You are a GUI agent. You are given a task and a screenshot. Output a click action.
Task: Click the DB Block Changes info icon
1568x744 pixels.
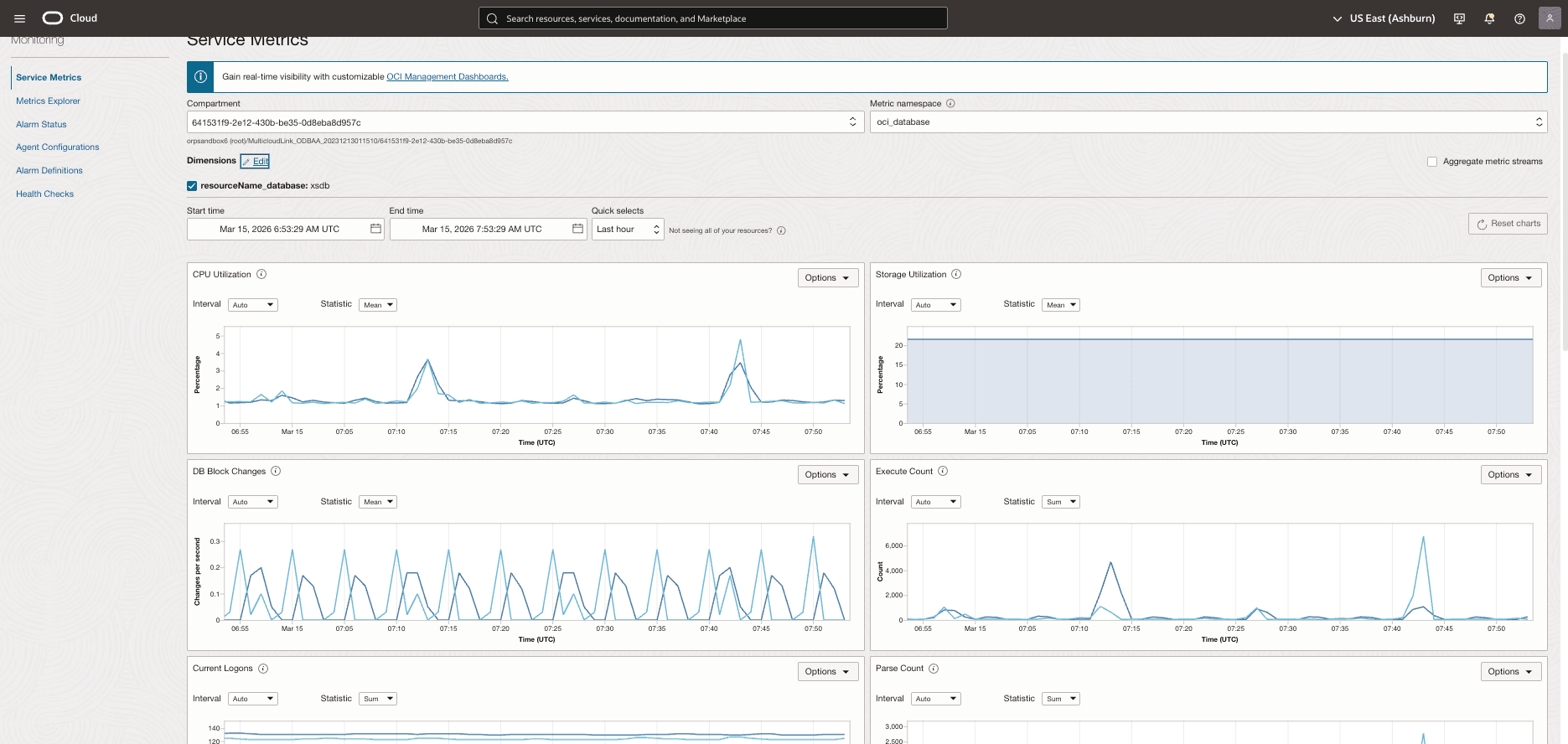coord(276,471)
